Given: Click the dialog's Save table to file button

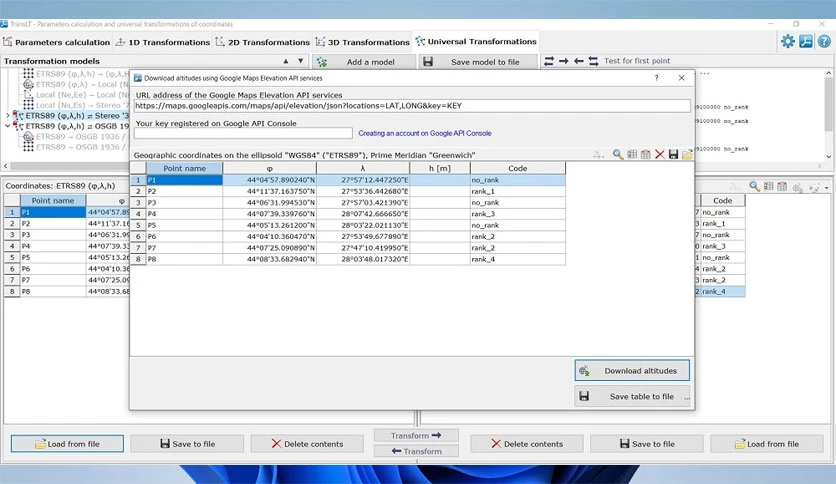Looking at the screenshot, I should click(x=632, y=397).
